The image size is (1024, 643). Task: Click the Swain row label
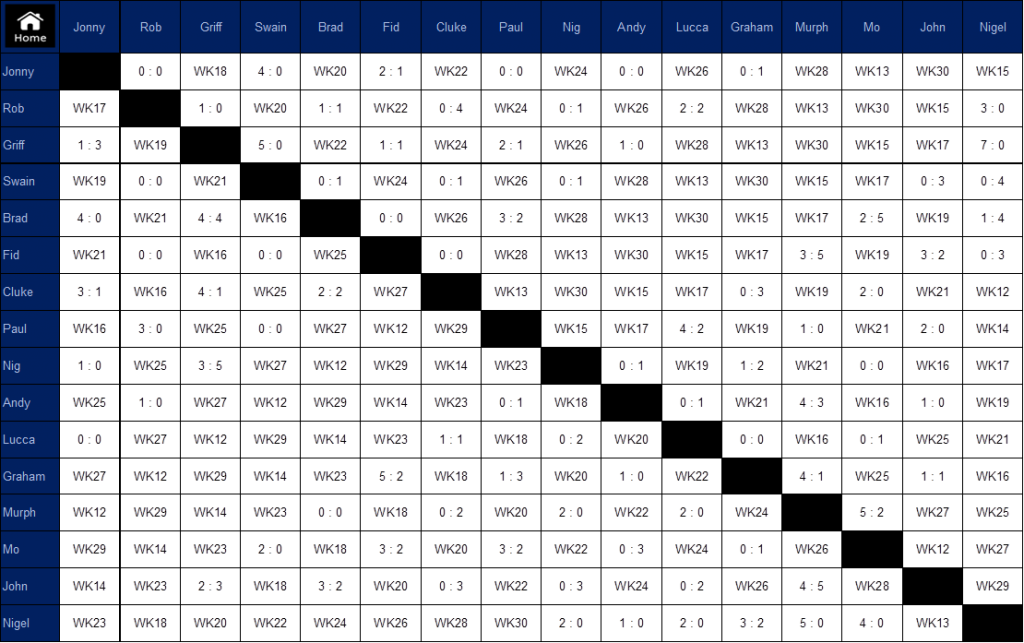[30, 181]
